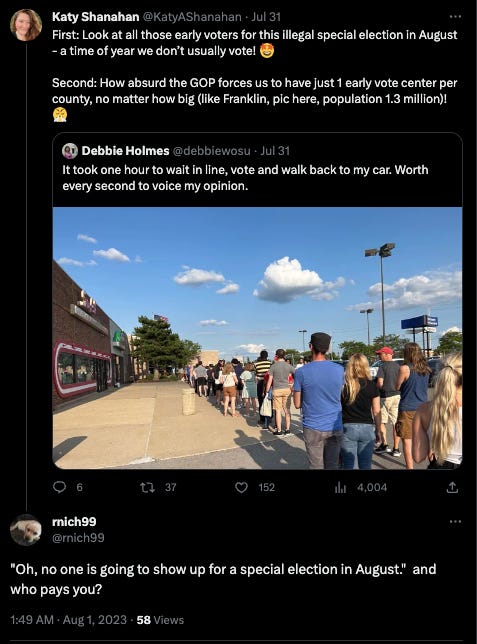
Task: Open more options on rnich99's reply
Action: tap(455, 522)
